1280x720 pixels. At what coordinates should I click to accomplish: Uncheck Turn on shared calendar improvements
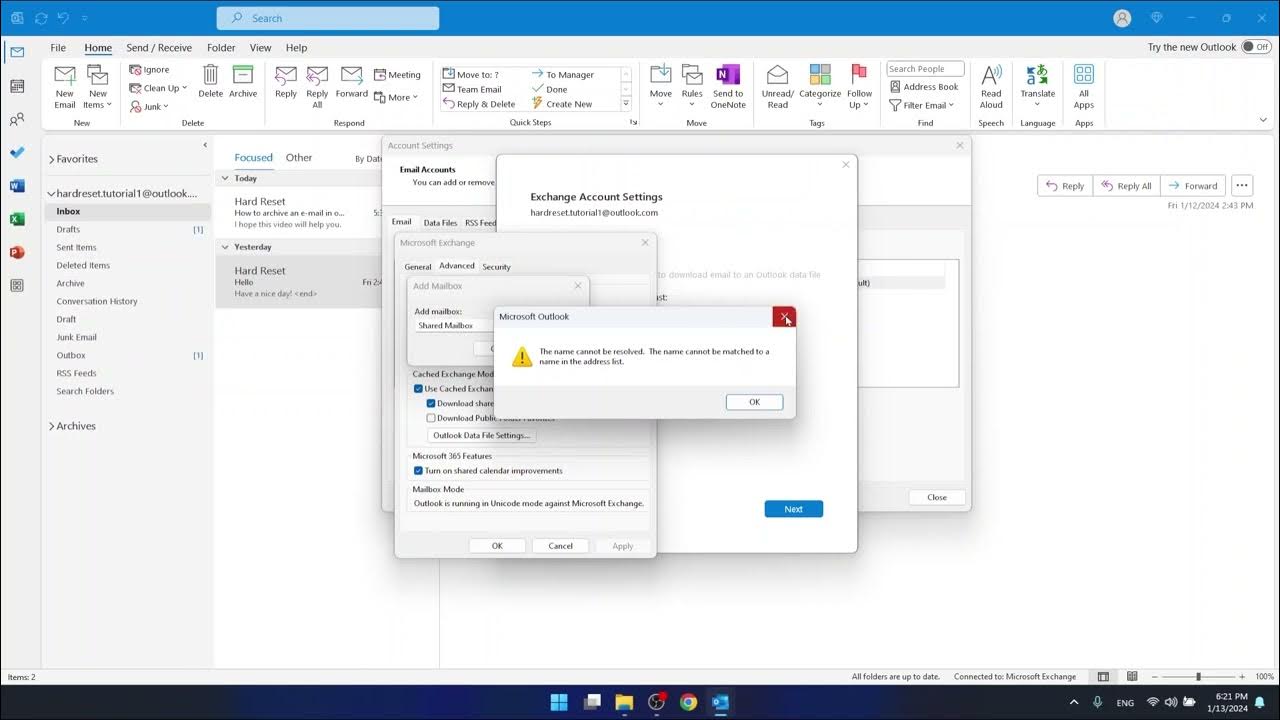[419, 471]
